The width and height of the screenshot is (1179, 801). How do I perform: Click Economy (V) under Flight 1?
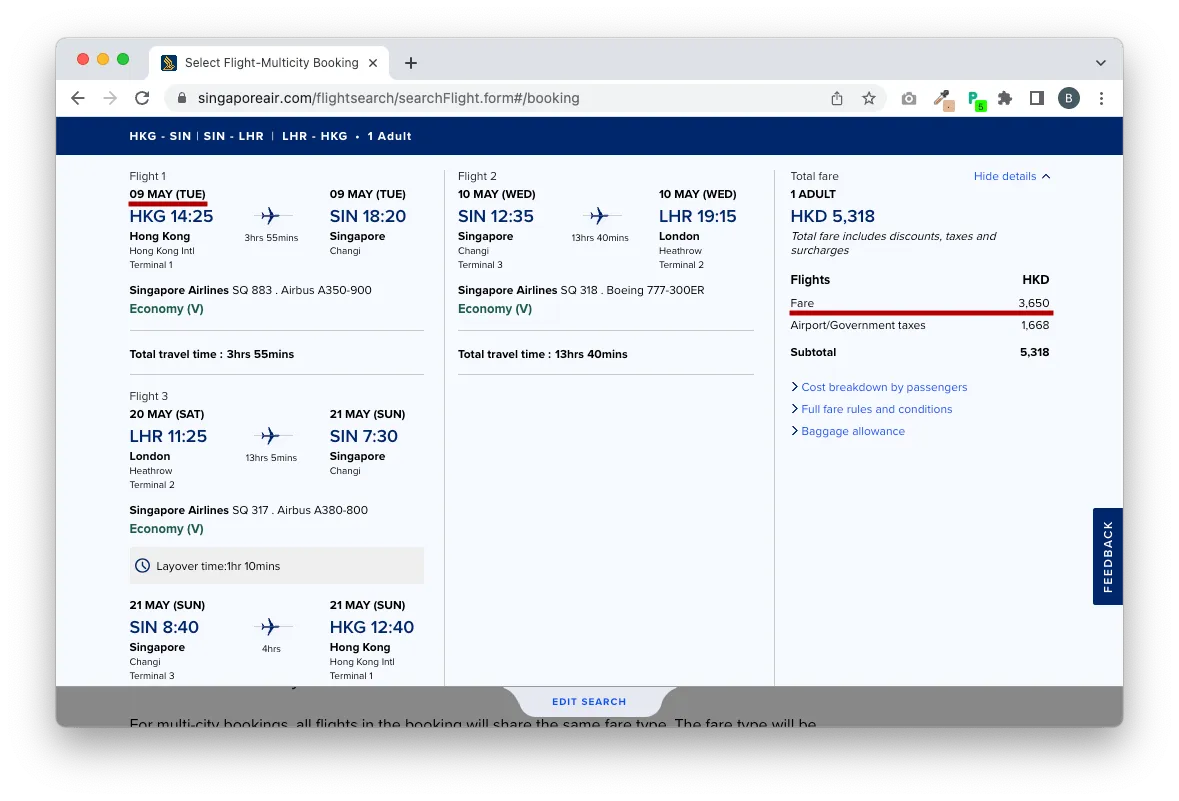(x=166, y=308)
